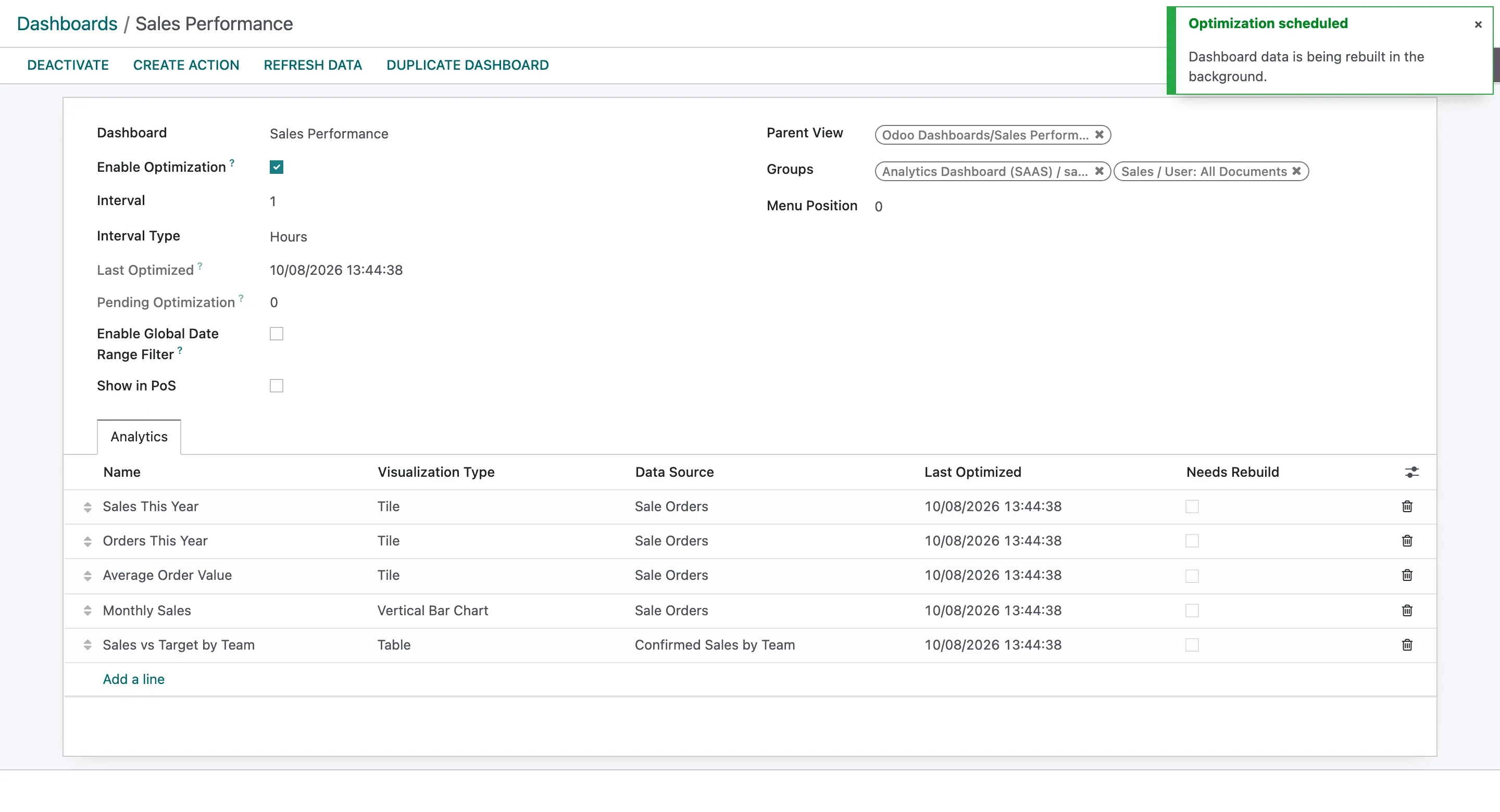
Task: Open the Interval Type Hours selection
Action: coord(288,236)
